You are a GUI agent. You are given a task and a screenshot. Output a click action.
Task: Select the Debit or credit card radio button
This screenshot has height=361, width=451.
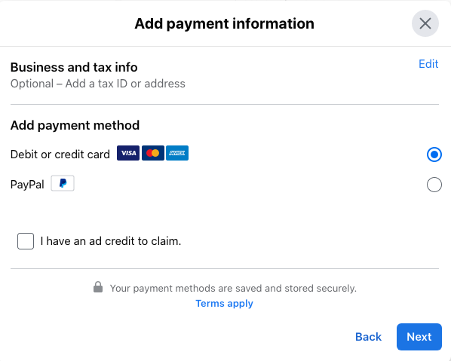[x=434, y=154]
